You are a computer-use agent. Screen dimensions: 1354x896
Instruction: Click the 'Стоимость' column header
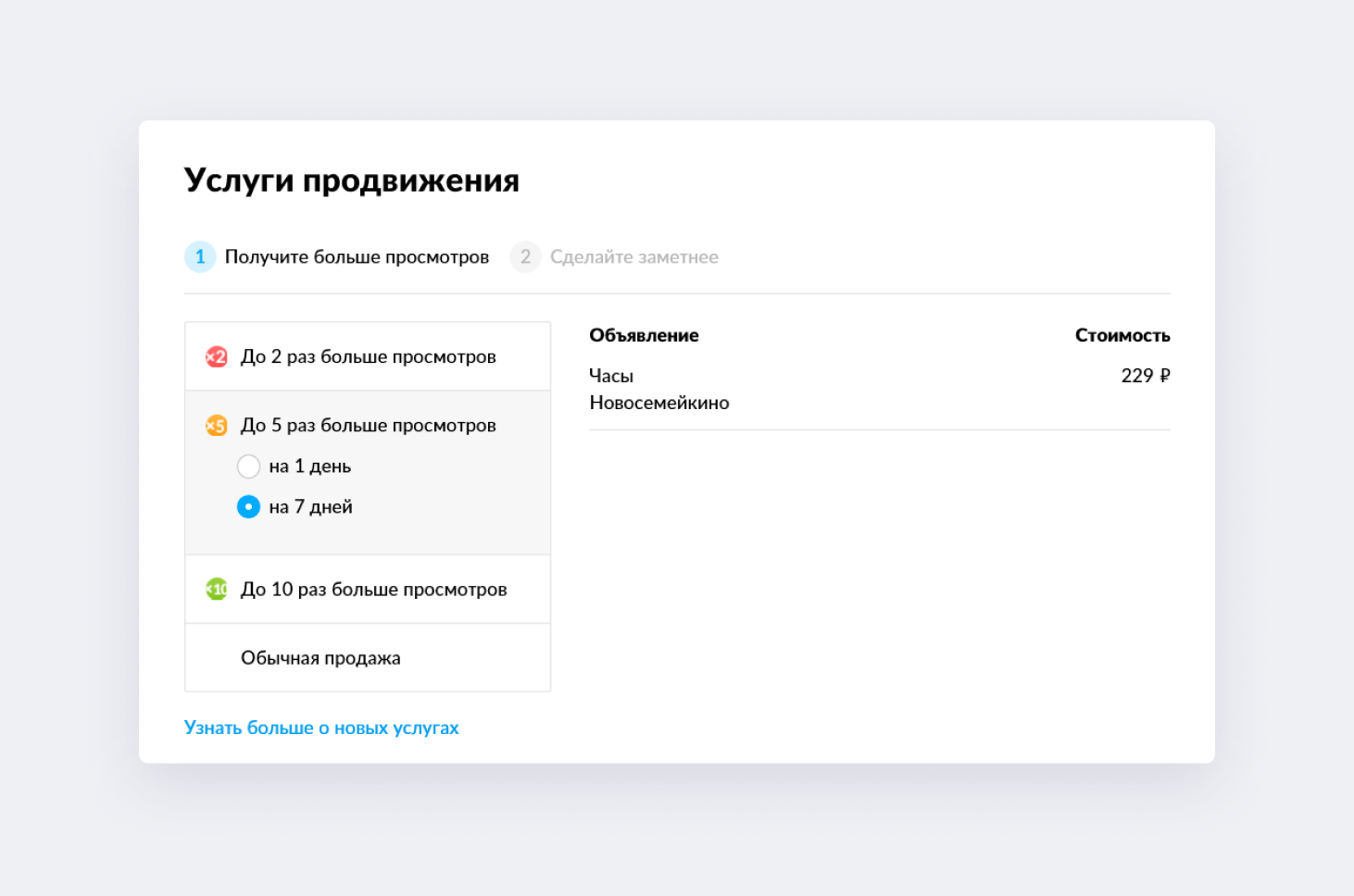1122,336
